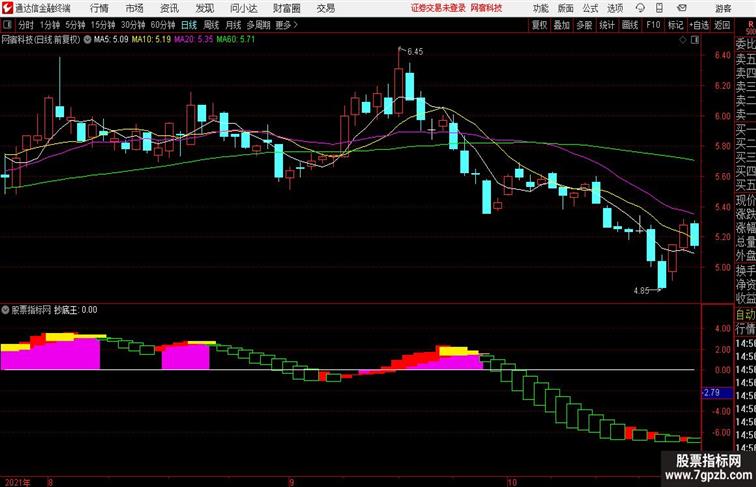Toggle the right panel icon atop chart

coord(695,40)
